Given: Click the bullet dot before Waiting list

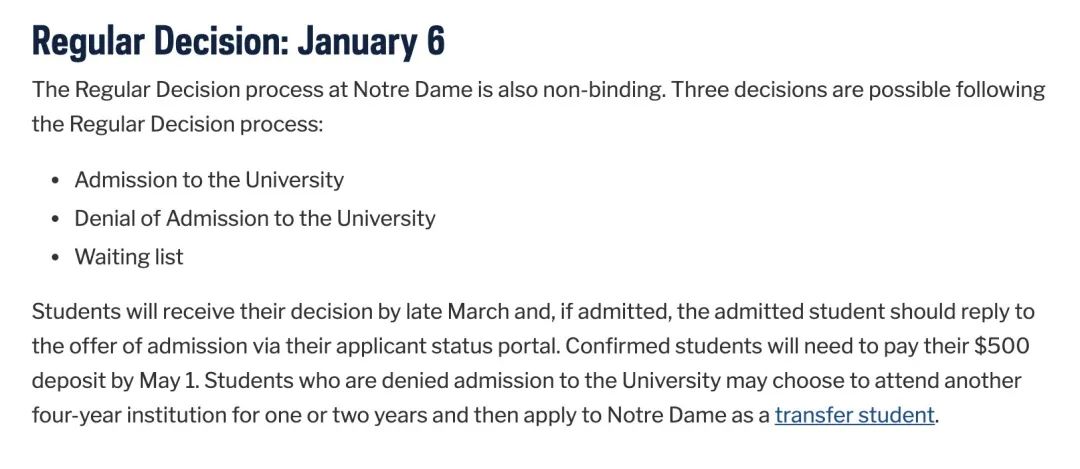Looking at the screenshot, I should (x=55, y=258).
